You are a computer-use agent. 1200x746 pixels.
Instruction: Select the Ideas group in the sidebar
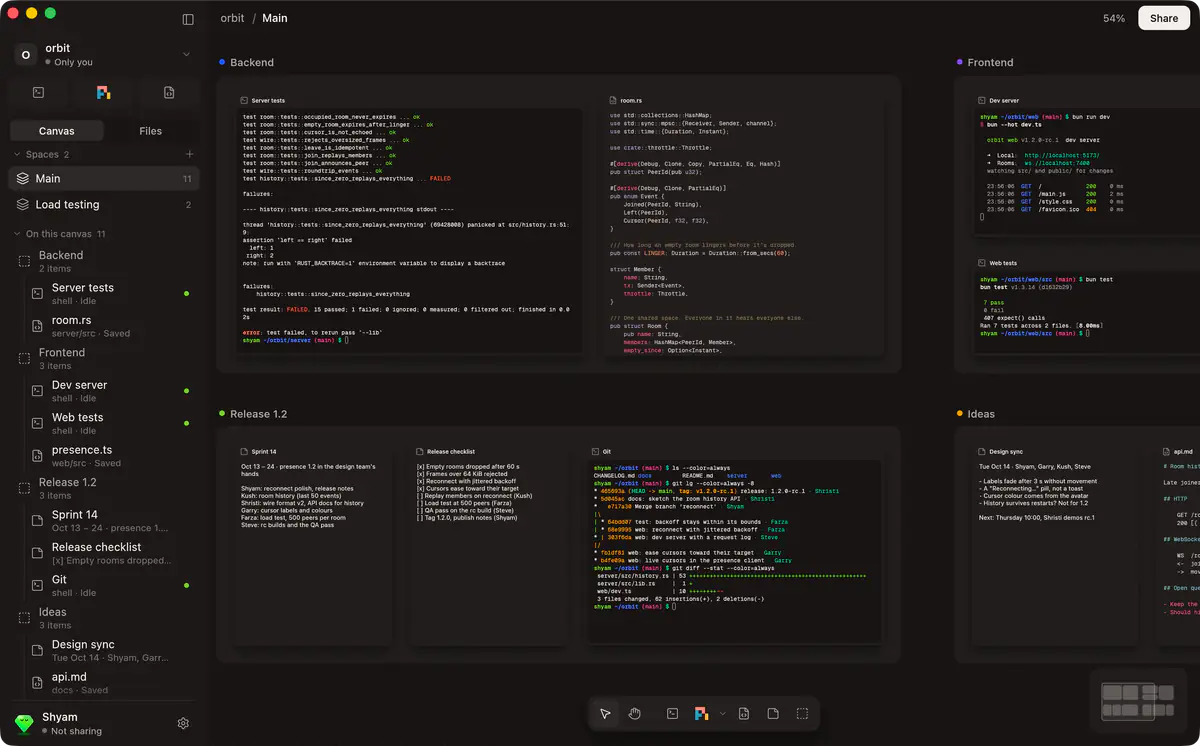pos(104,618)
